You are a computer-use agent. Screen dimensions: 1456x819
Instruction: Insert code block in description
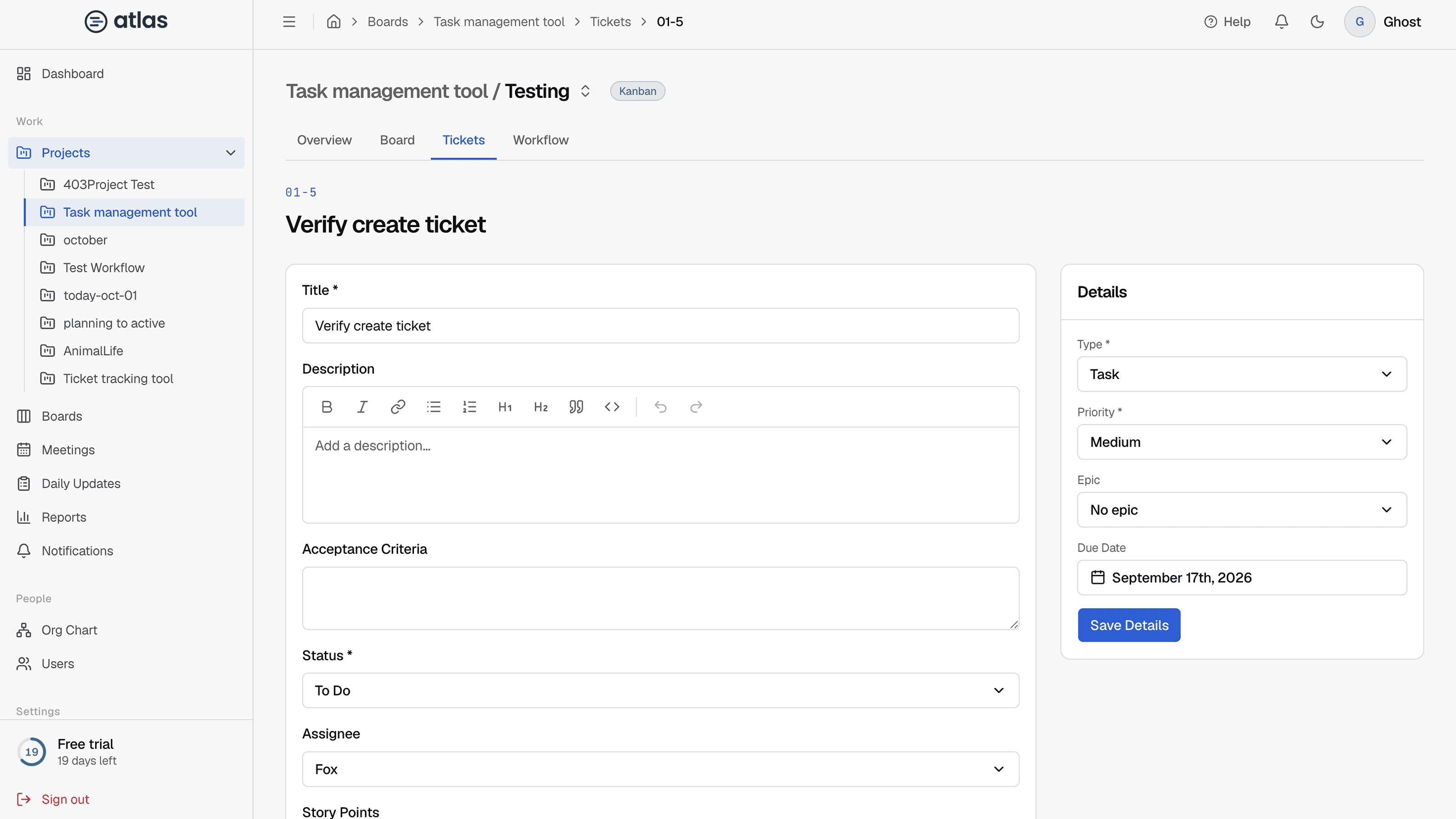click(612, 407)
